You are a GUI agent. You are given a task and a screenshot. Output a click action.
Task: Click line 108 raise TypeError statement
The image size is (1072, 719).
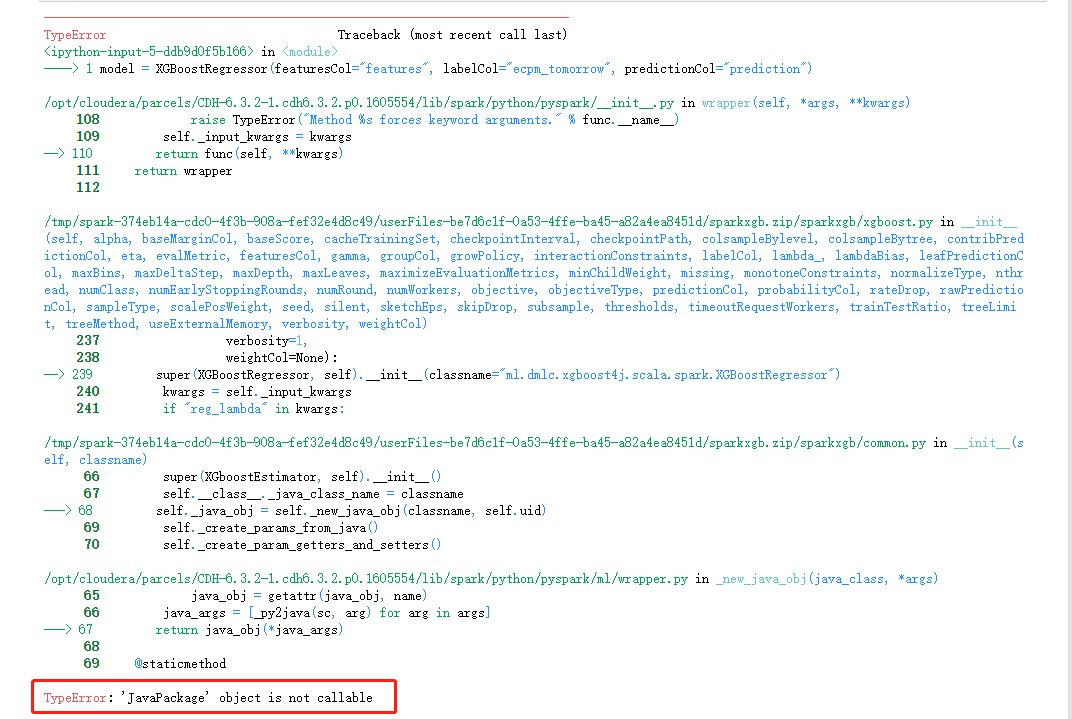[x=435, y=120]
